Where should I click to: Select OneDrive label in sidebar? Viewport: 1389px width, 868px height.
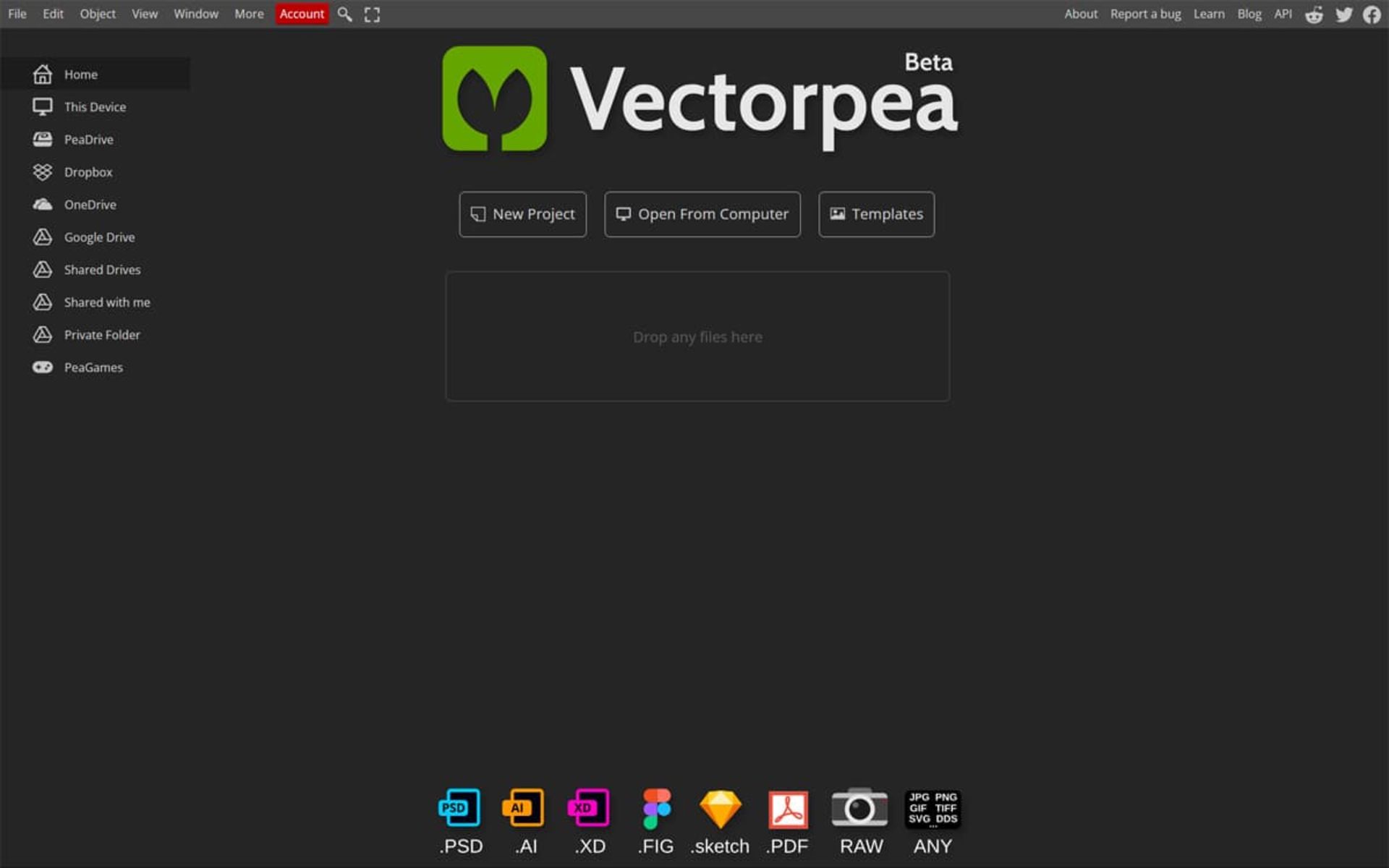(90, 205)
